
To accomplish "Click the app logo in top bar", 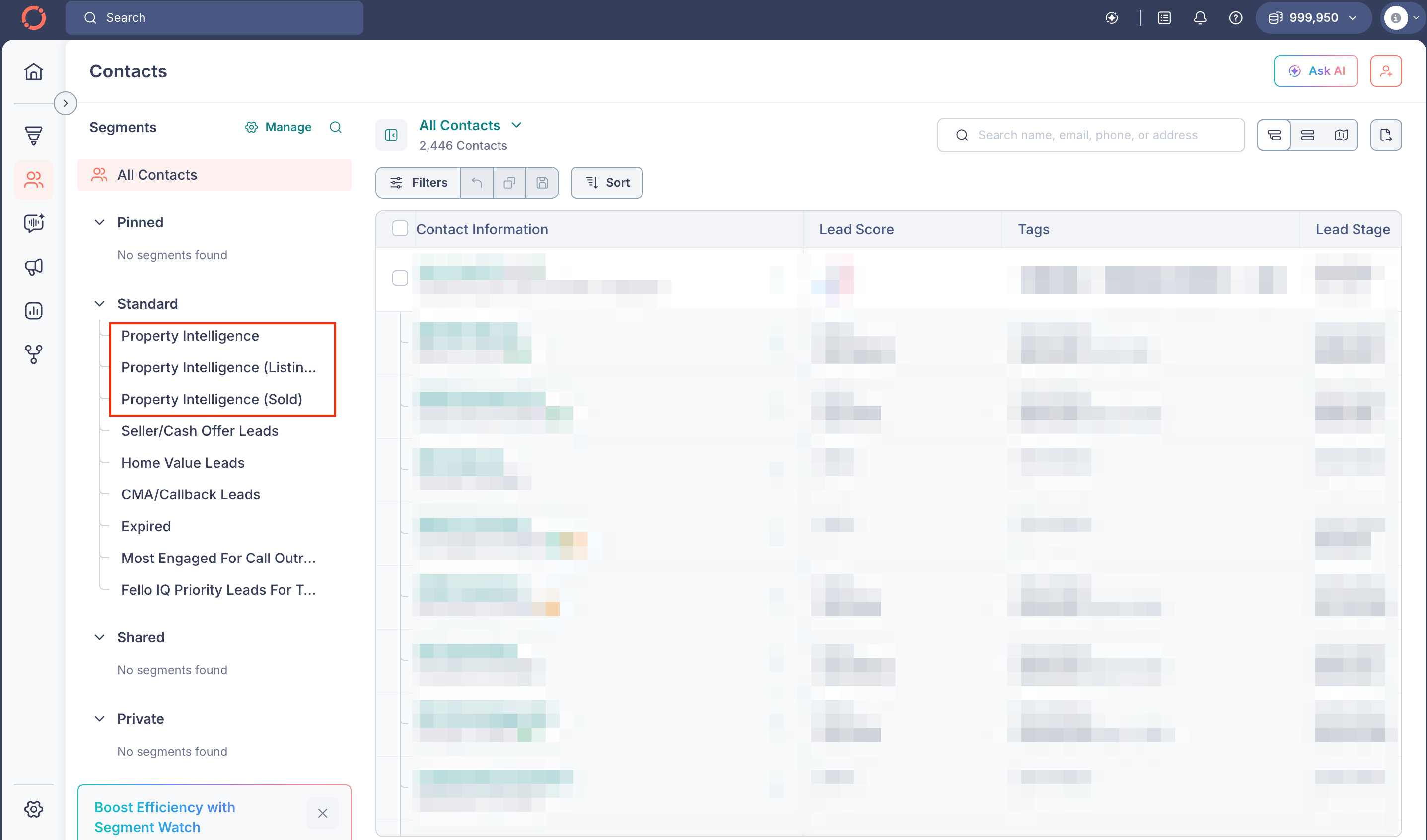I will click(33, 17).
